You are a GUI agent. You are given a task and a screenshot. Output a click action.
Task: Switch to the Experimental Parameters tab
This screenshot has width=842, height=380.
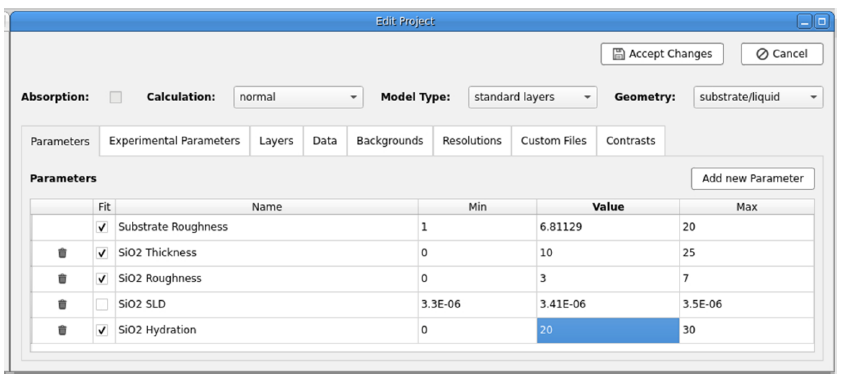click(x=175, y=141)
